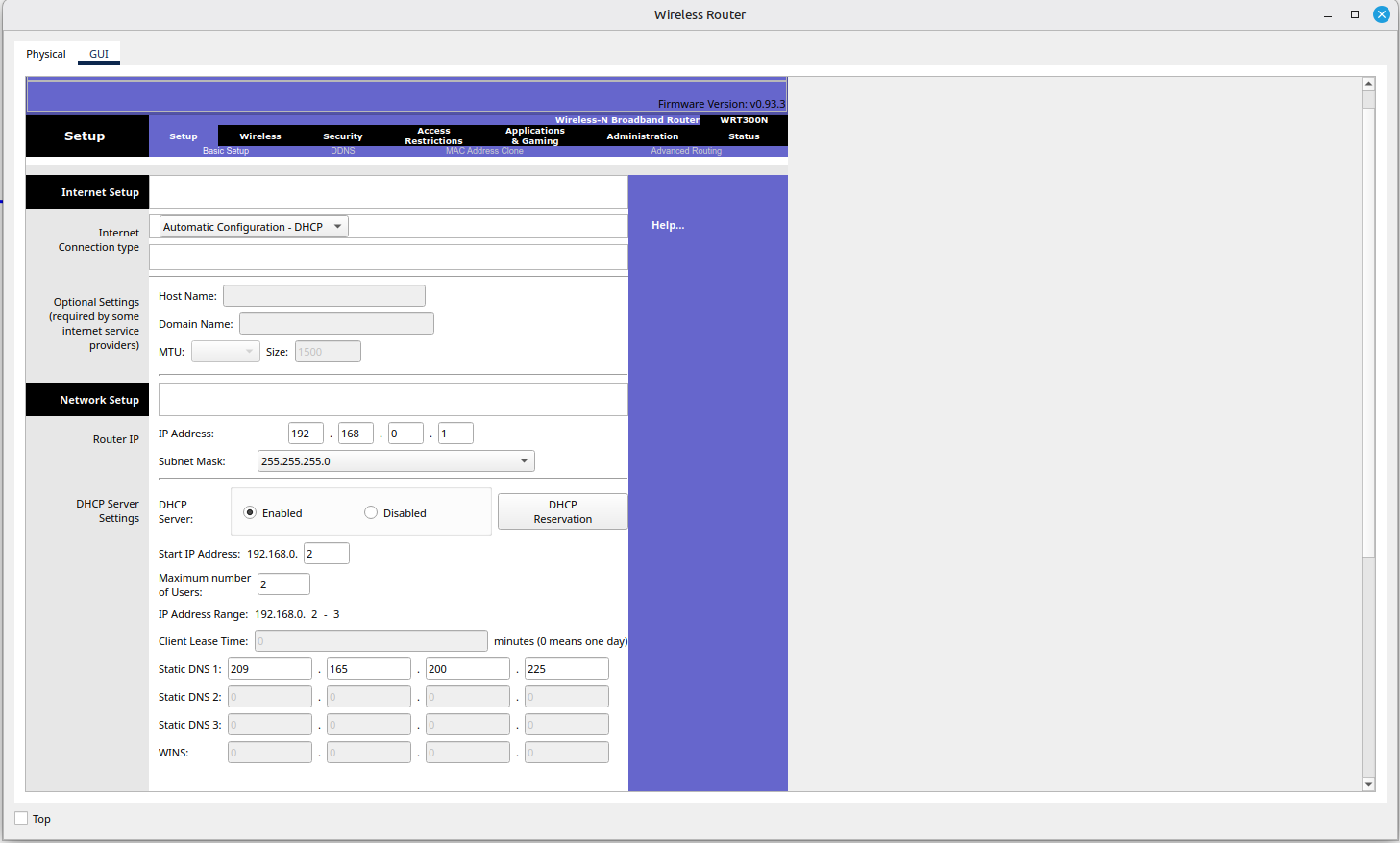This screenshot has height=843, width=1400.
Task: Click the vertical scrollbar down arrow
Action: click(x=1368, y=784)
